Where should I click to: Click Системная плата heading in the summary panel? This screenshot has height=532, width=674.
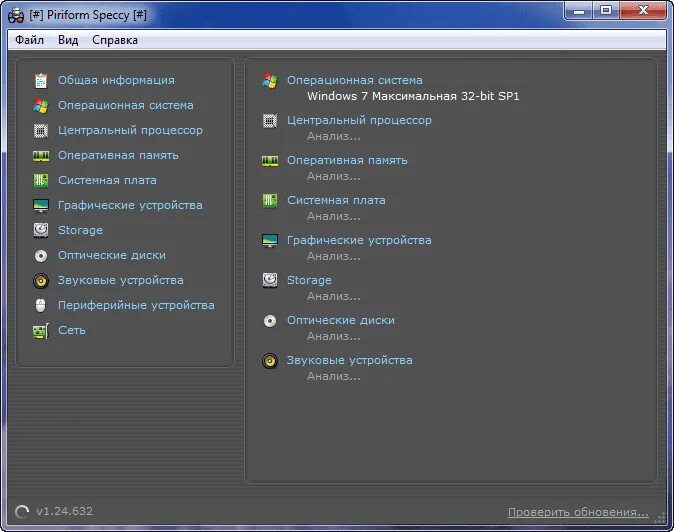tap(336, 200)
